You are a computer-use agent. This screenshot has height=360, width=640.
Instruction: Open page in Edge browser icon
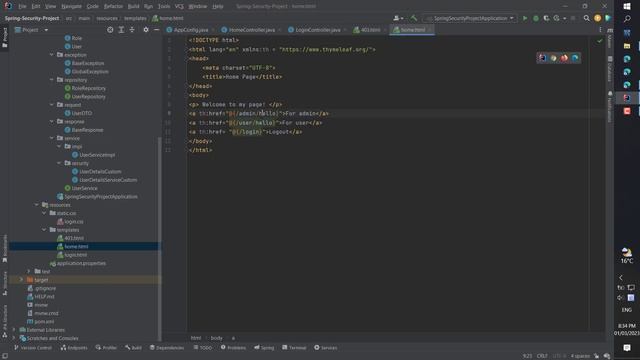pos(575,58)
